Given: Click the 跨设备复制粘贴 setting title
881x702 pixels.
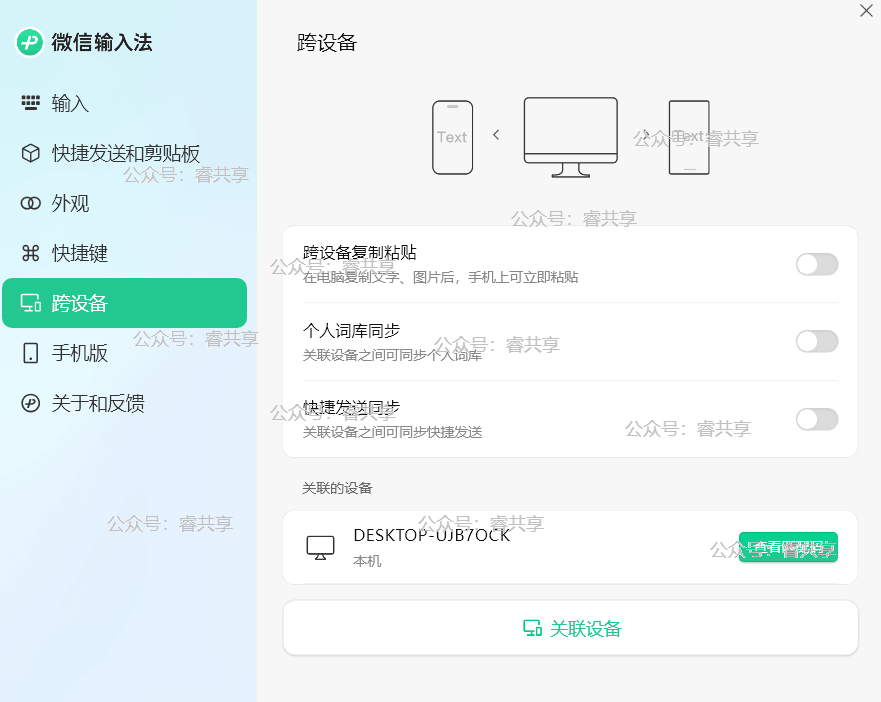Looking at the screenshot, I should [360, 253].
